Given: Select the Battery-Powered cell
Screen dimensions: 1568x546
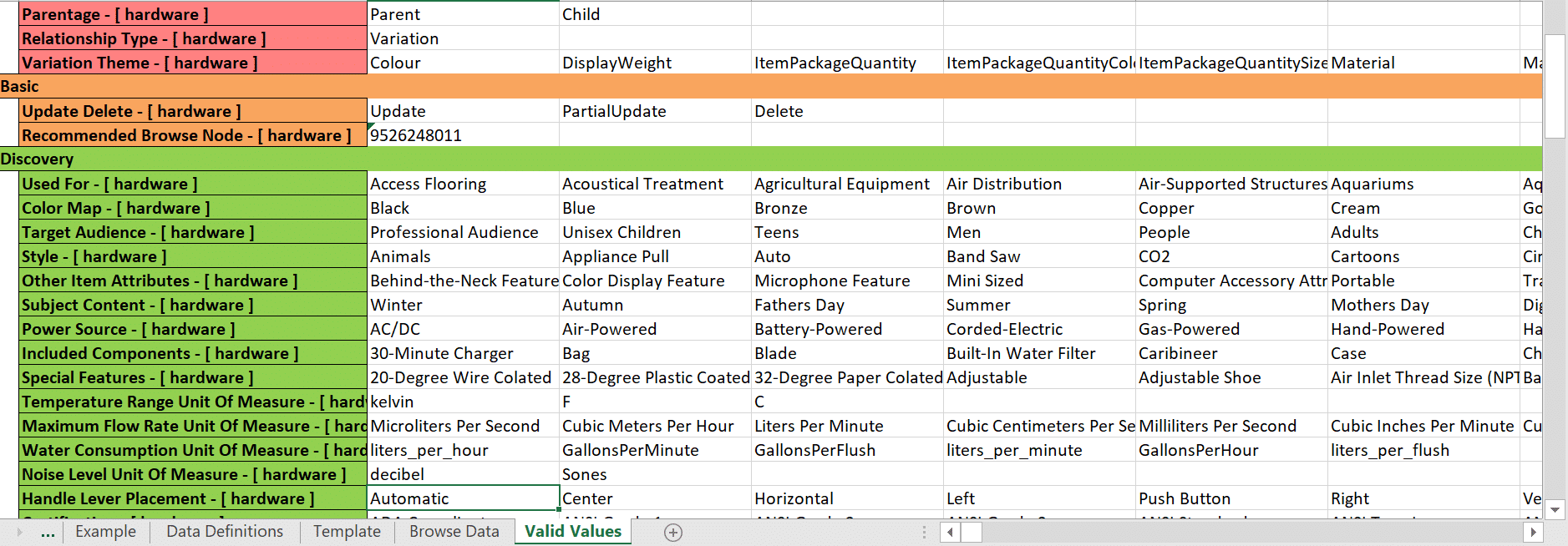Looking at the screenshot, I should point(847,329).
